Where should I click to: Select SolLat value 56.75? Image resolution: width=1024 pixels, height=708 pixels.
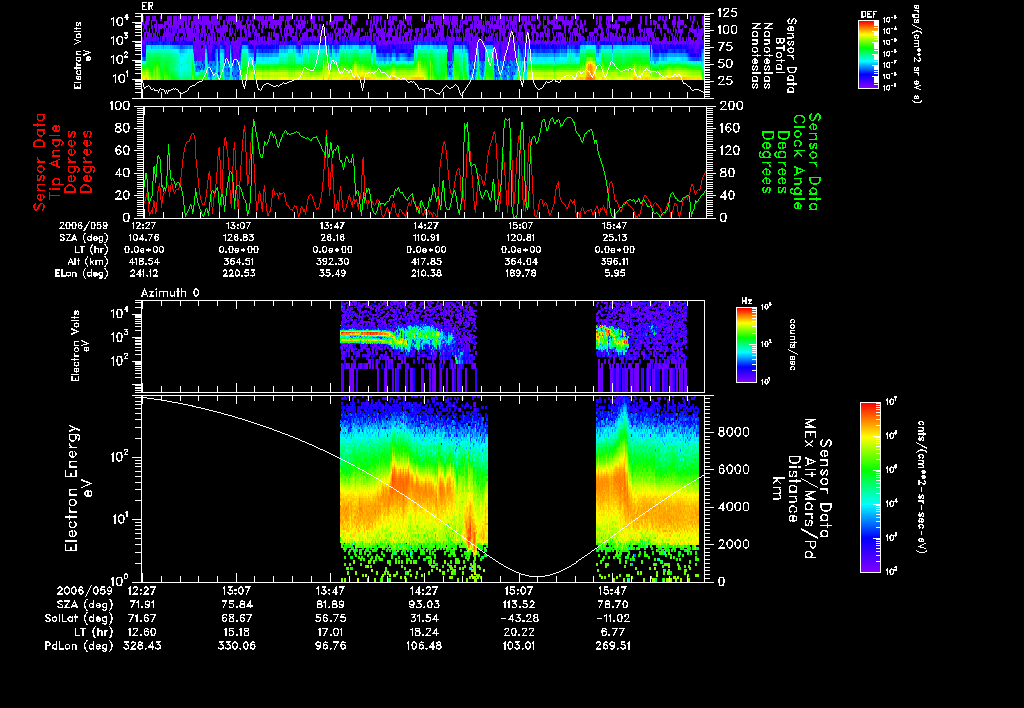click(x=330, y=619)
